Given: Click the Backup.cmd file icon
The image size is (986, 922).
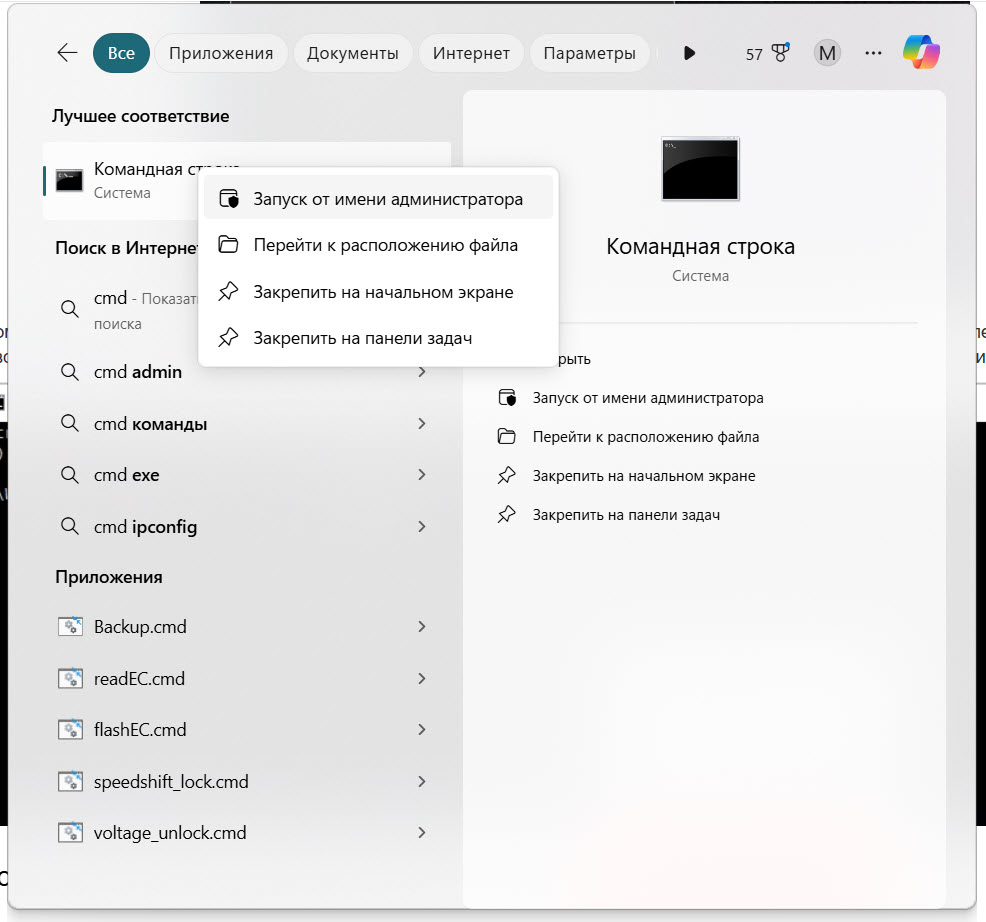Looking at the screenshot, I should coord(71,626).
